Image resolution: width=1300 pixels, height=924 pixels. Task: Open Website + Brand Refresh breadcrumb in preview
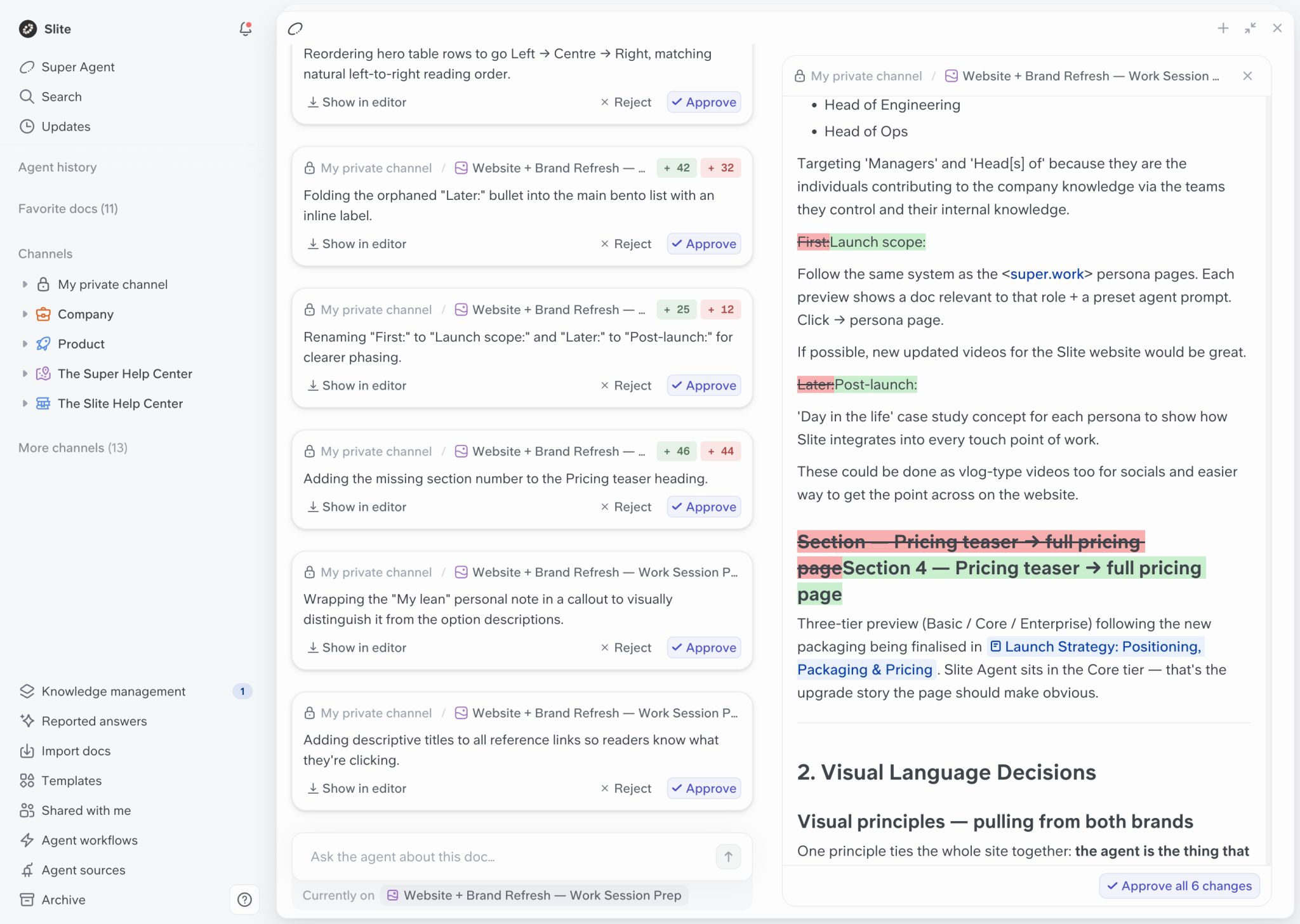1083,76
